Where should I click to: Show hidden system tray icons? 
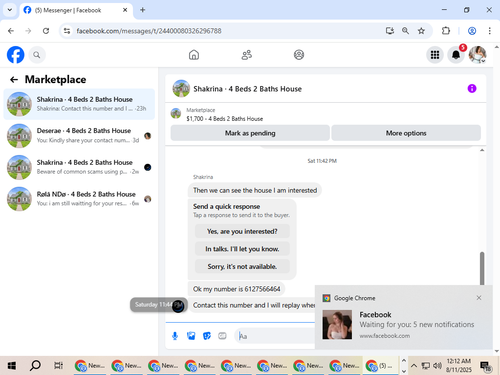pyautogui.click(x=414, y=366)
